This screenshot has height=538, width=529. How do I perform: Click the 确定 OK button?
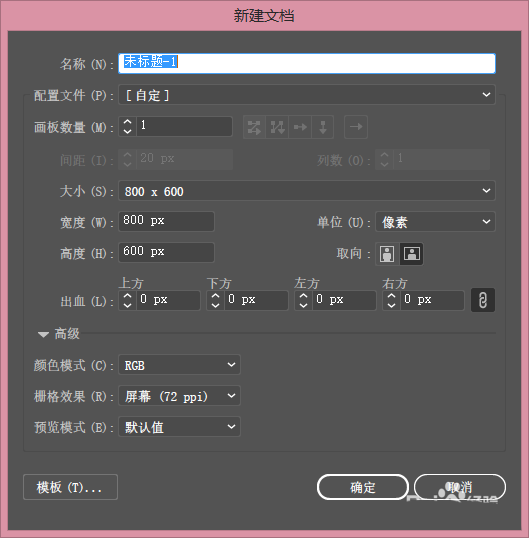(363, 487)
